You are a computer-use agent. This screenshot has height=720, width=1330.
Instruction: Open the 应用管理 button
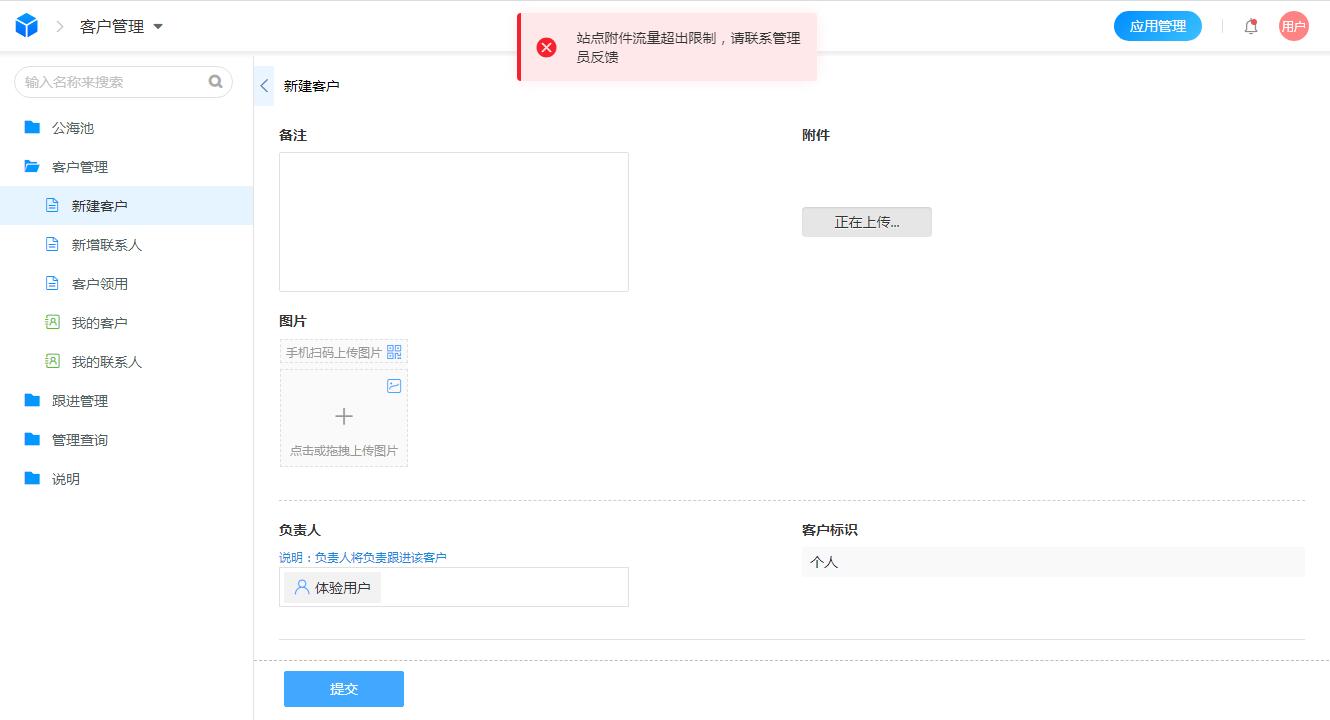1157,26
